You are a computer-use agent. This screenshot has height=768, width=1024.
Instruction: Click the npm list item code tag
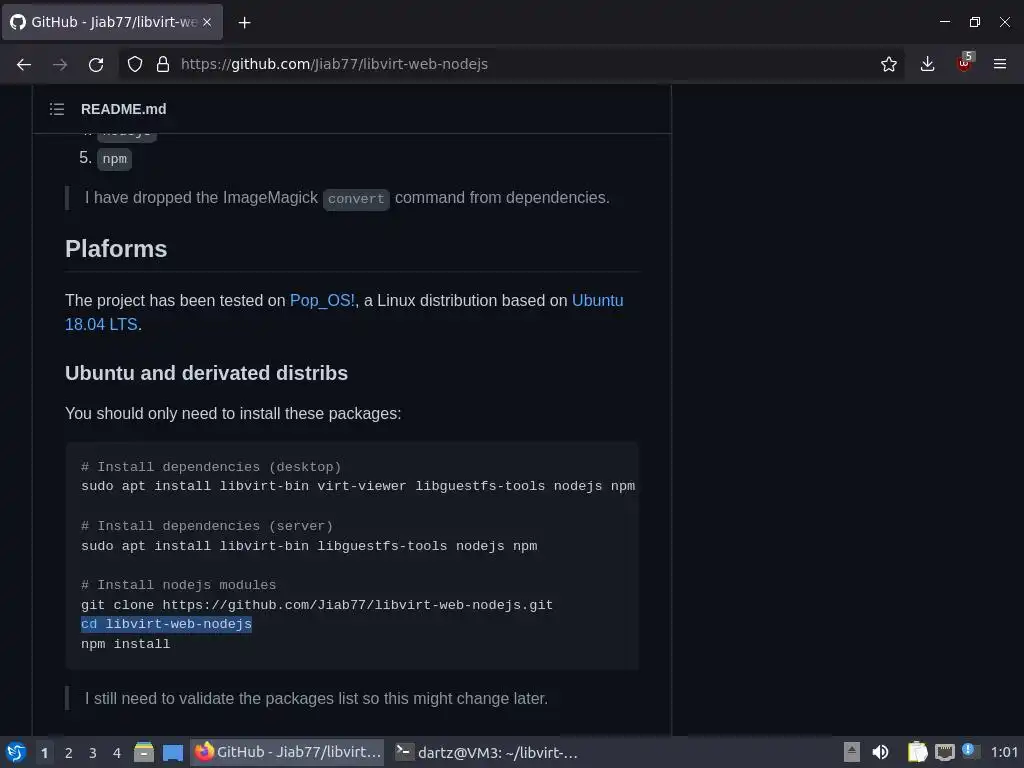coord(114,159)
